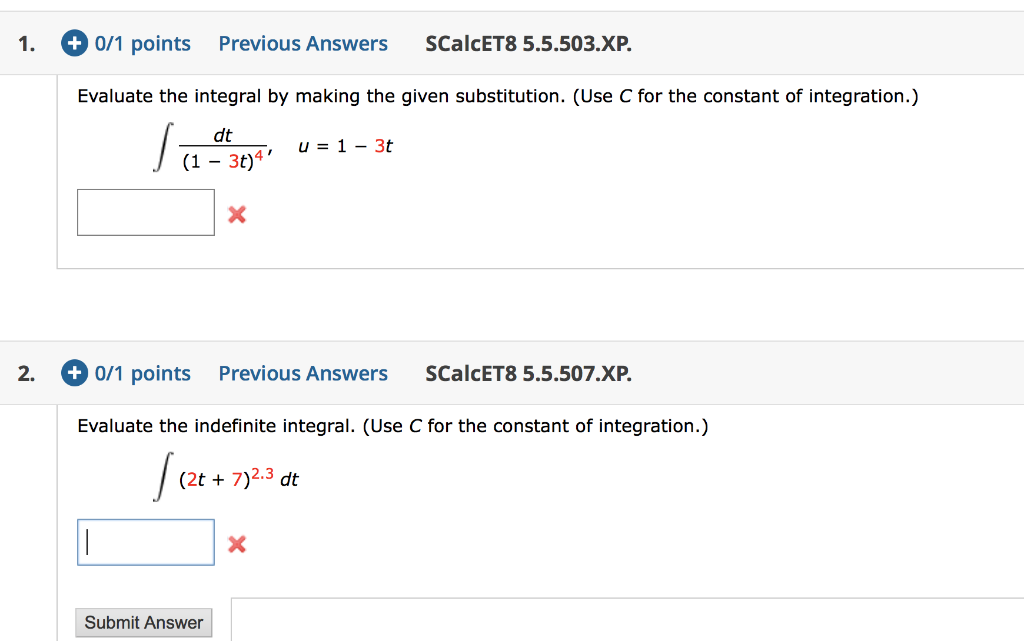Select the SCalcET8 5.5.503.XP assignment label
The height and width of the screenshot is (641, 1024).
tap(528, 43)
